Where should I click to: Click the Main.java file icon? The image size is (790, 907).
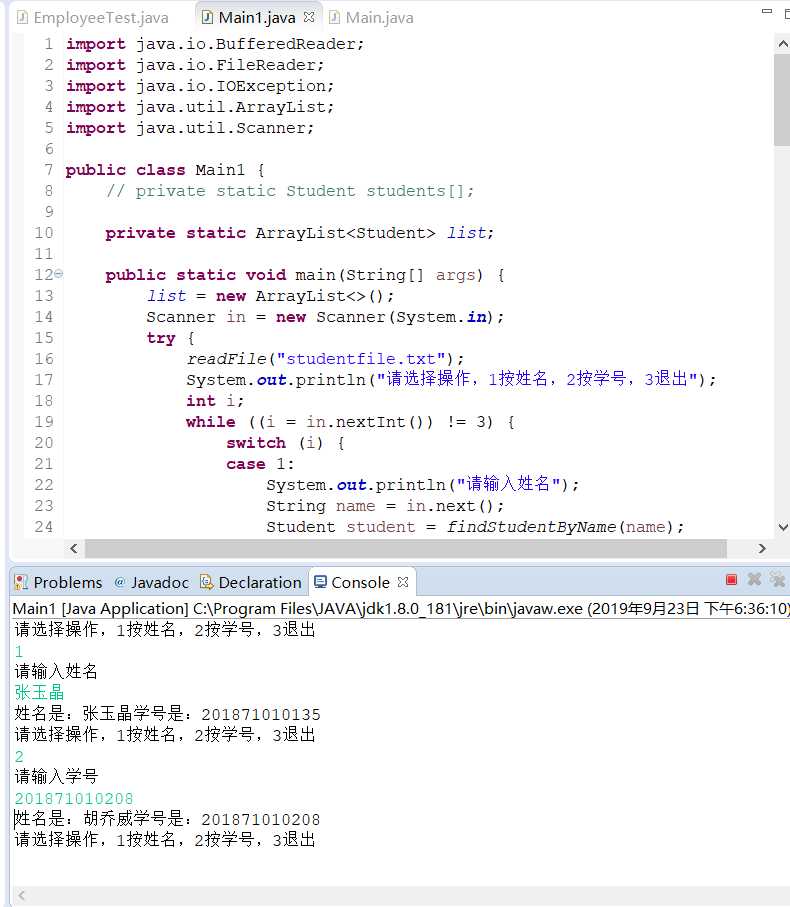[x=334, y=17]
